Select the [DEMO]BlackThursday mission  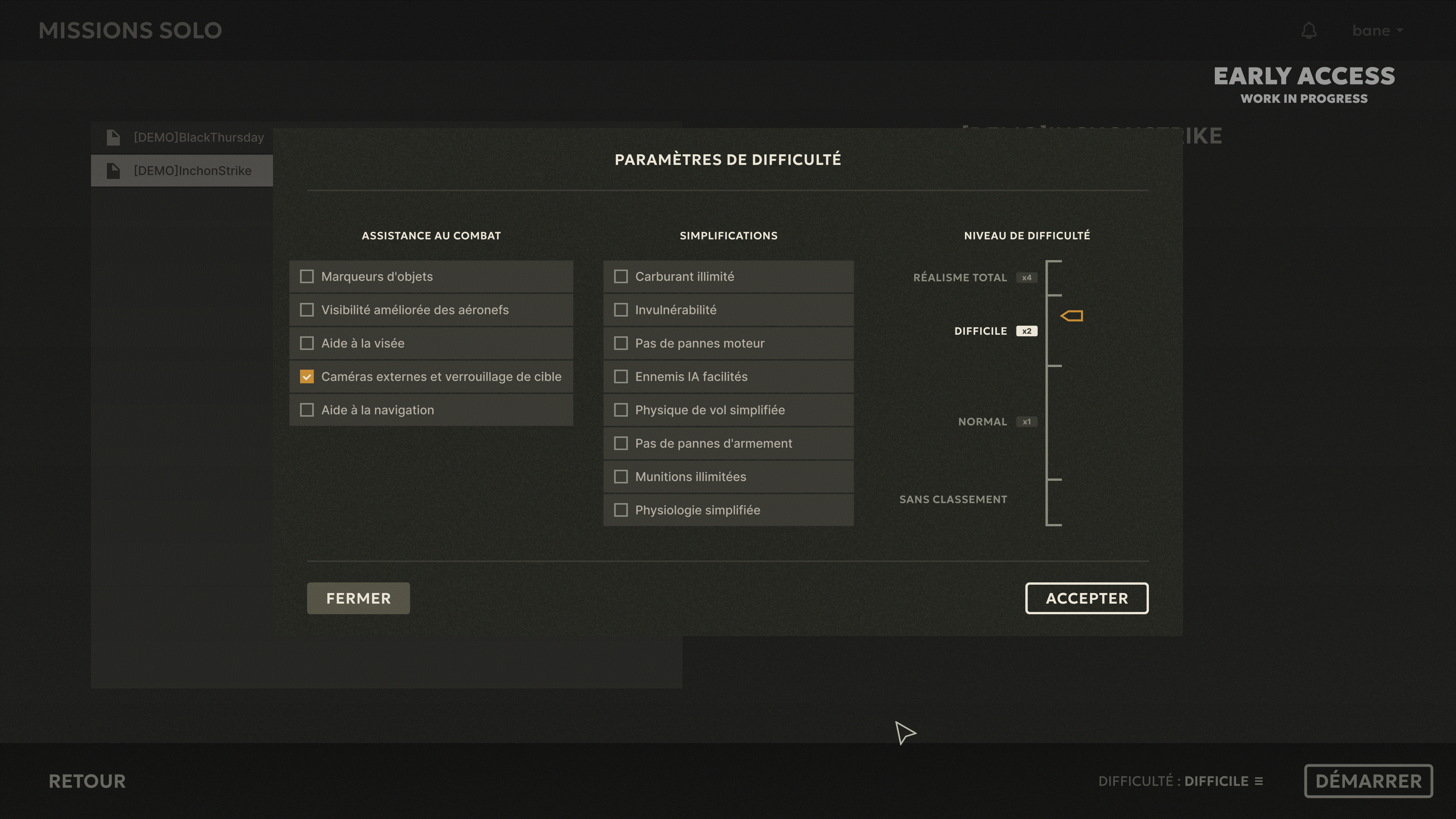(x=182, y=137)
